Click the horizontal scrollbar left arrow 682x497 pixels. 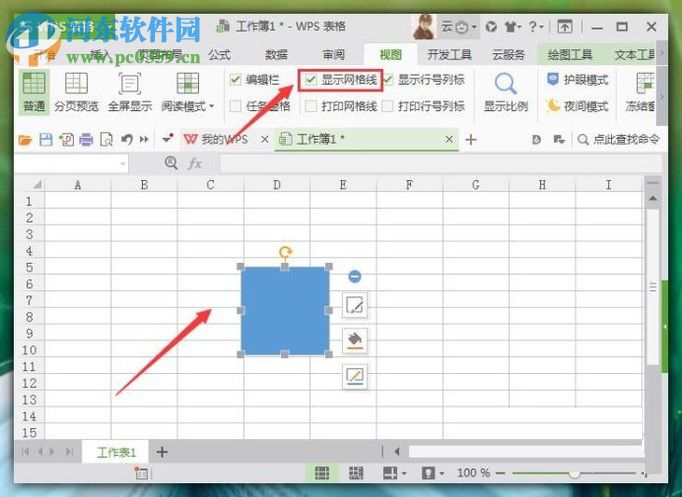pyautogui.click(x=397, y=452)
